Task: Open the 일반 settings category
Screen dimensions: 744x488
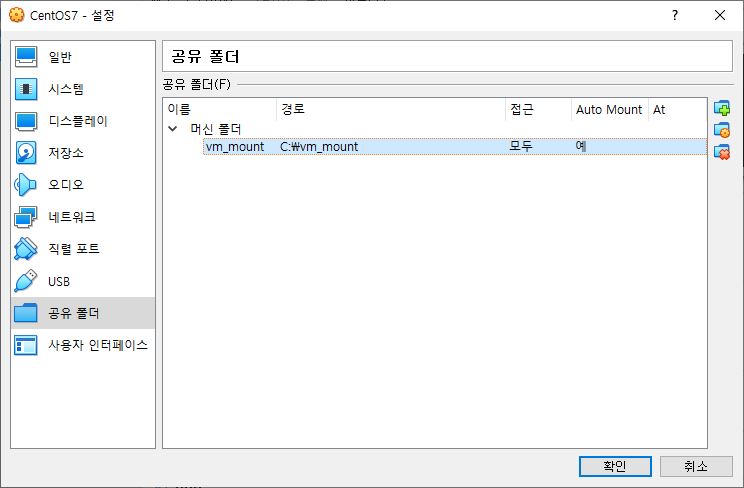Action: (83, 57)
